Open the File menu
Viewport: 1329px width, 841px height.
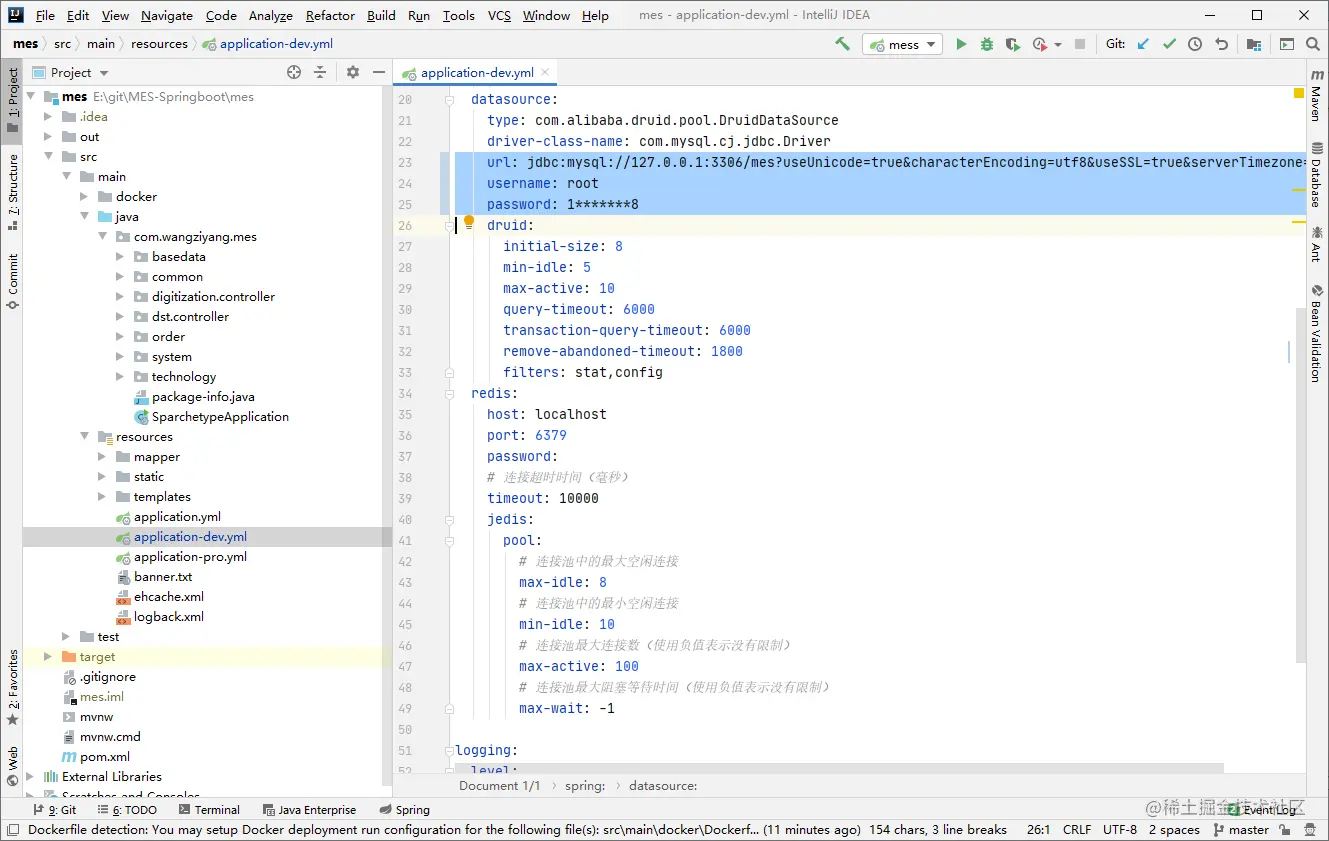click(45, 15)
